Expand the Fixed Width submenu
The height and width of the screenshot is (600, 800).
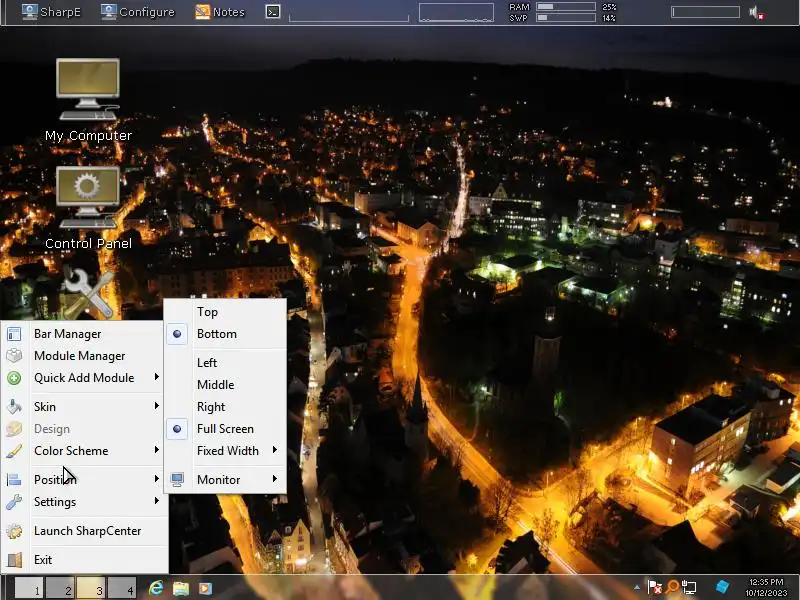[228, 451]
